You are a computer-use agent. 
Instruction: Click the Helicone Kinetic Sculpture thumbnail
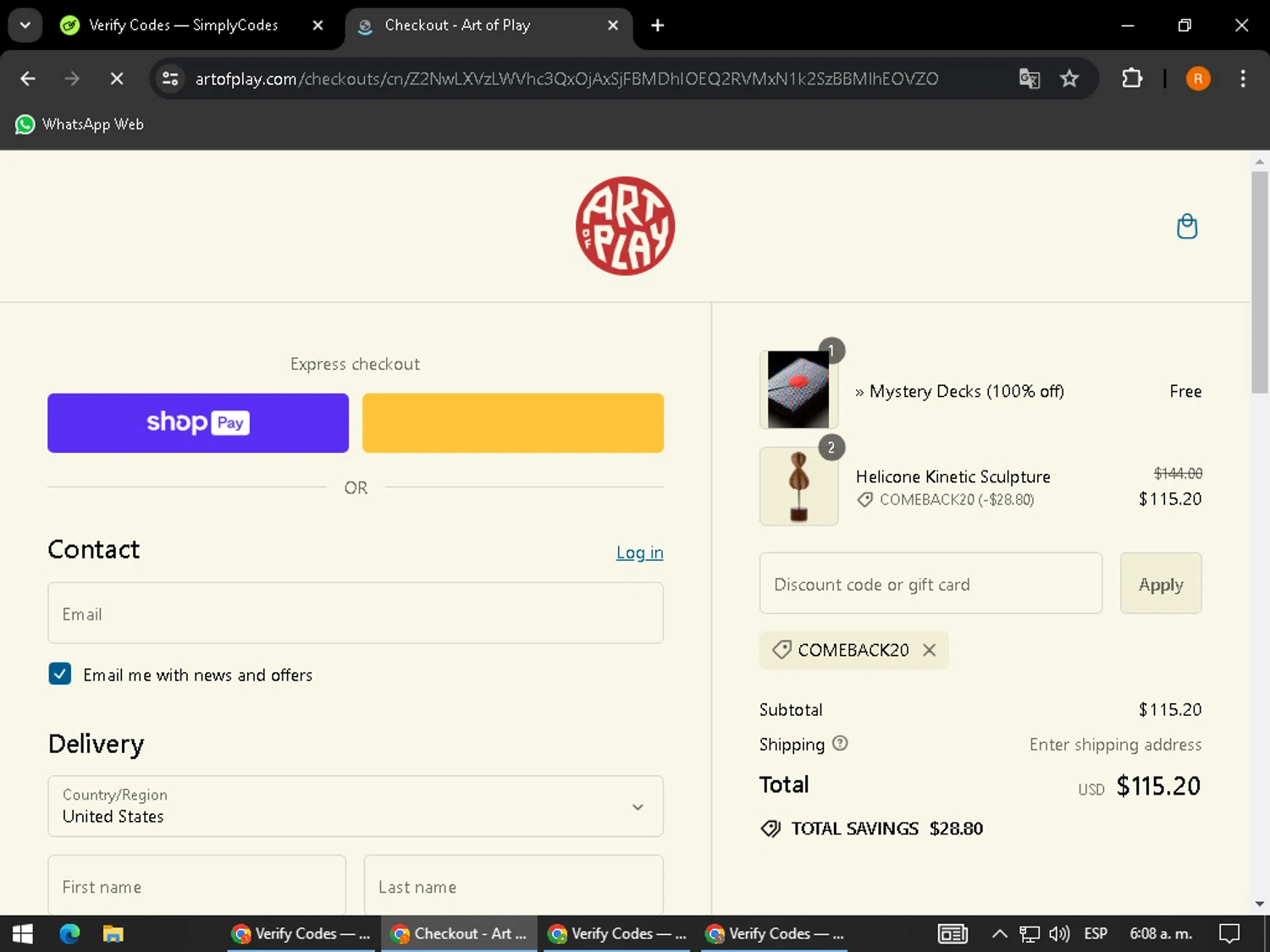tap(798, 487)
